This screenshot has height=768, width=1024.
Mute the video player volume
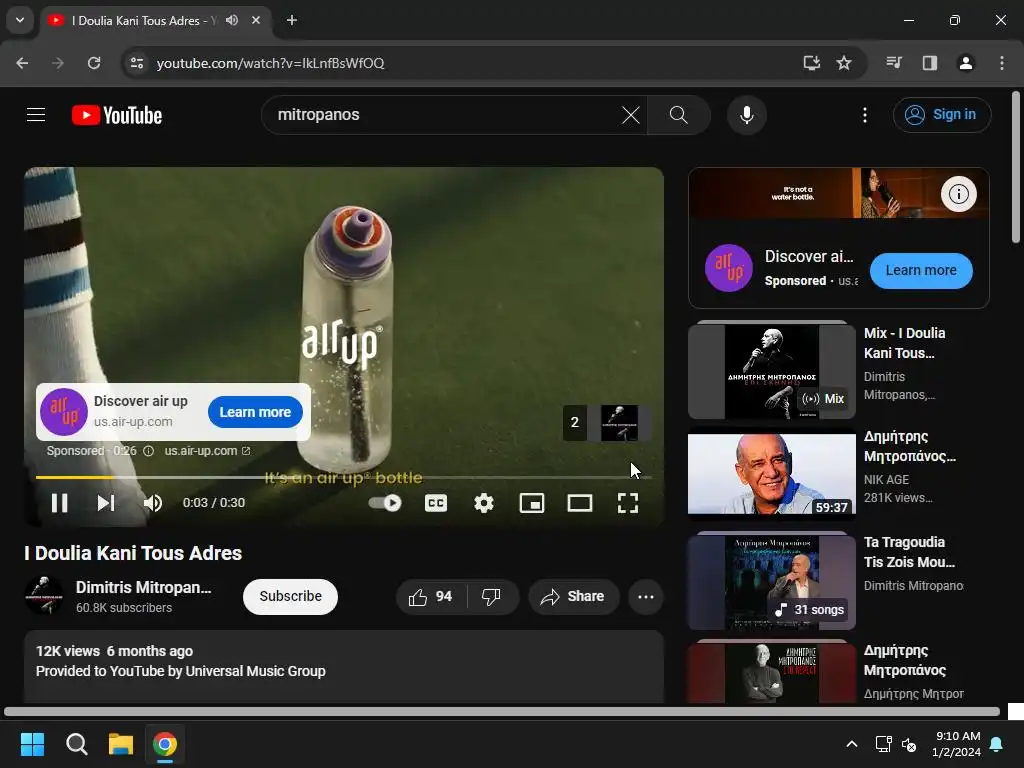153,503
